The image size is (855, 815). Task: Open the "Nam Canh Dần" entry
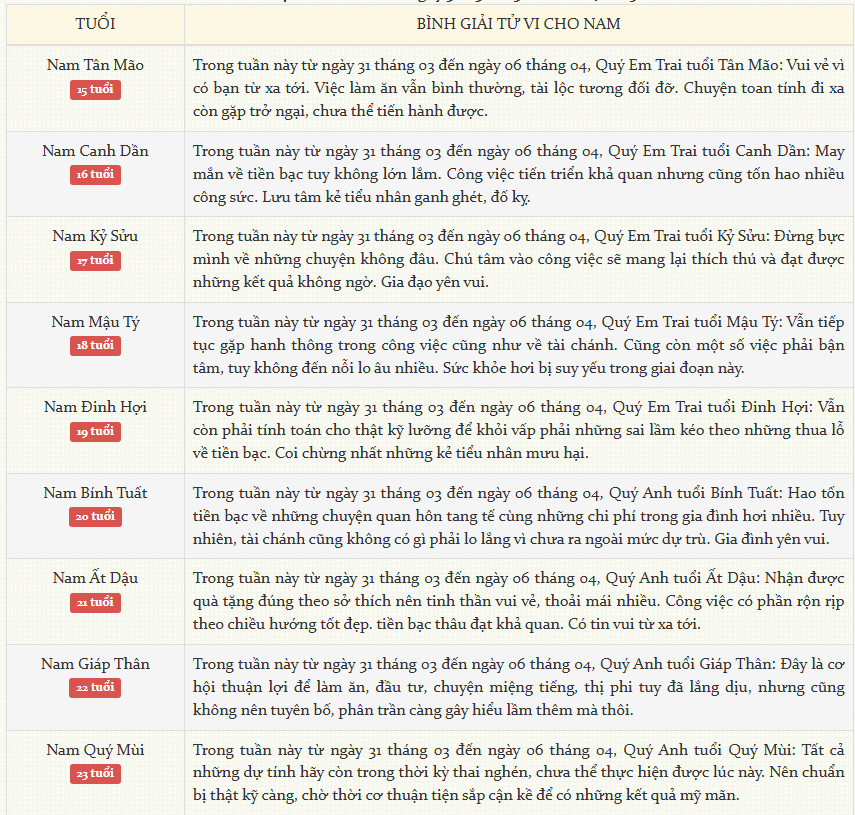coord(95,151)
